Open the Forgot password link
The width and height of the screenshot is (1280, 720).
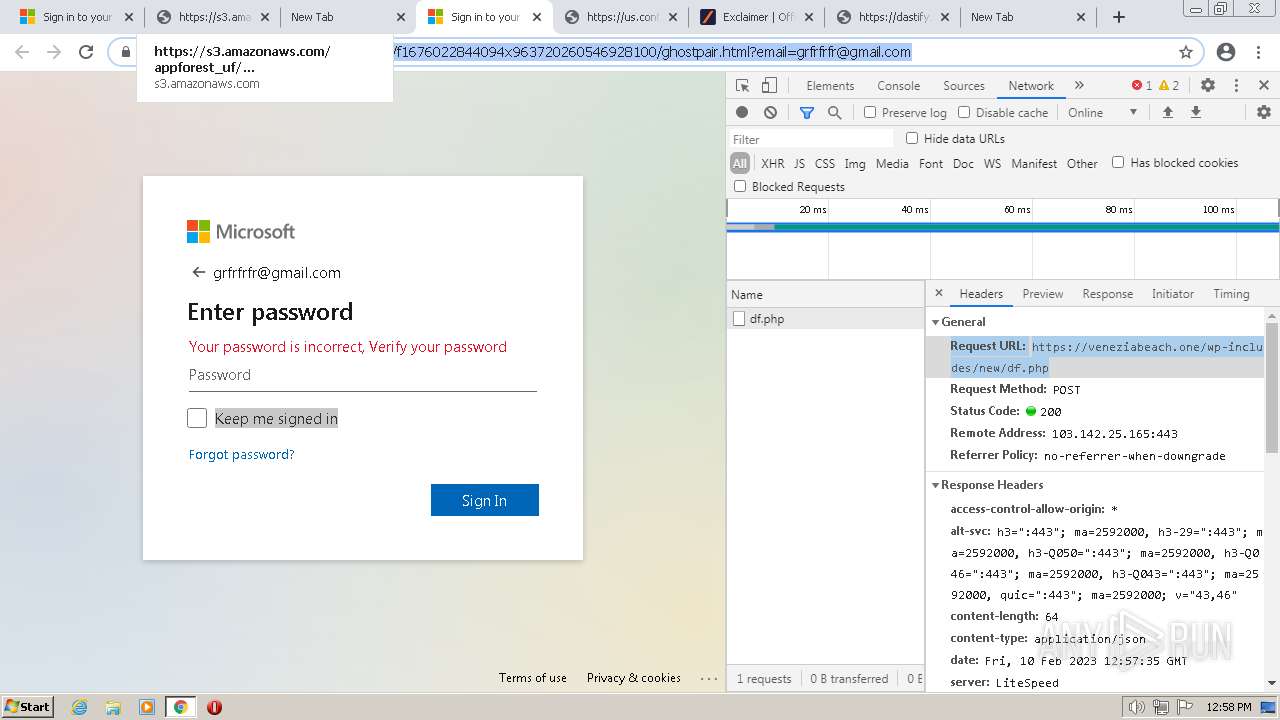pos(242,454)
